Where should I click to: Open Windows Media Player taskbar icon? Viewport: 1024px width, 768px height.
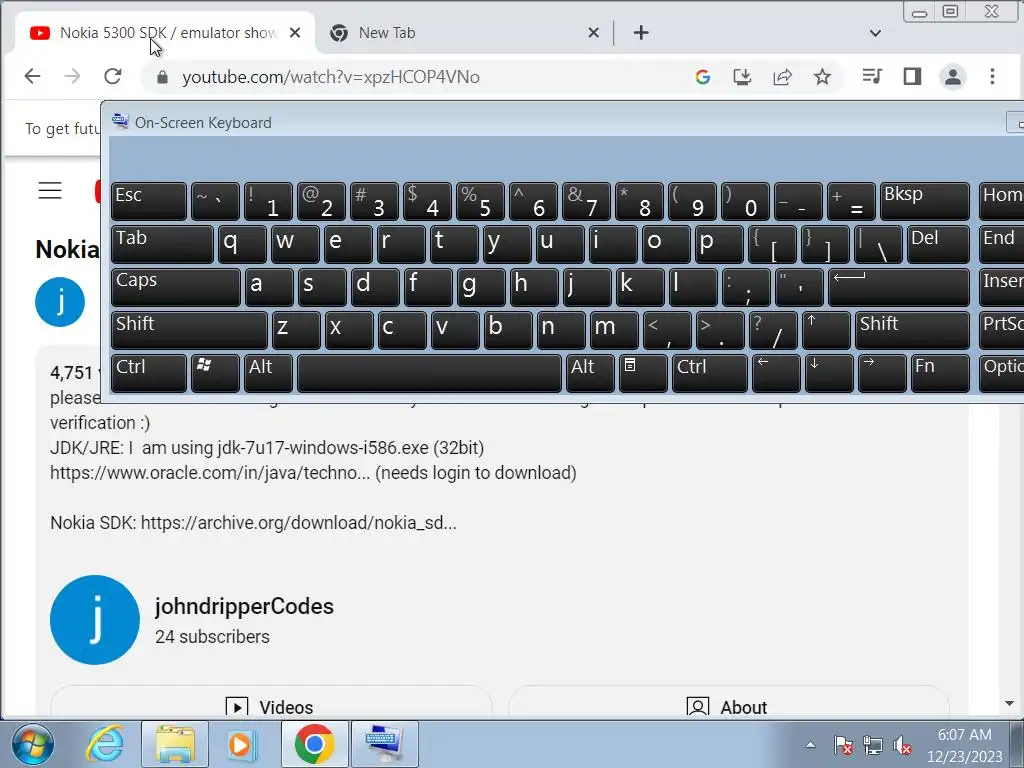point(241,744)
